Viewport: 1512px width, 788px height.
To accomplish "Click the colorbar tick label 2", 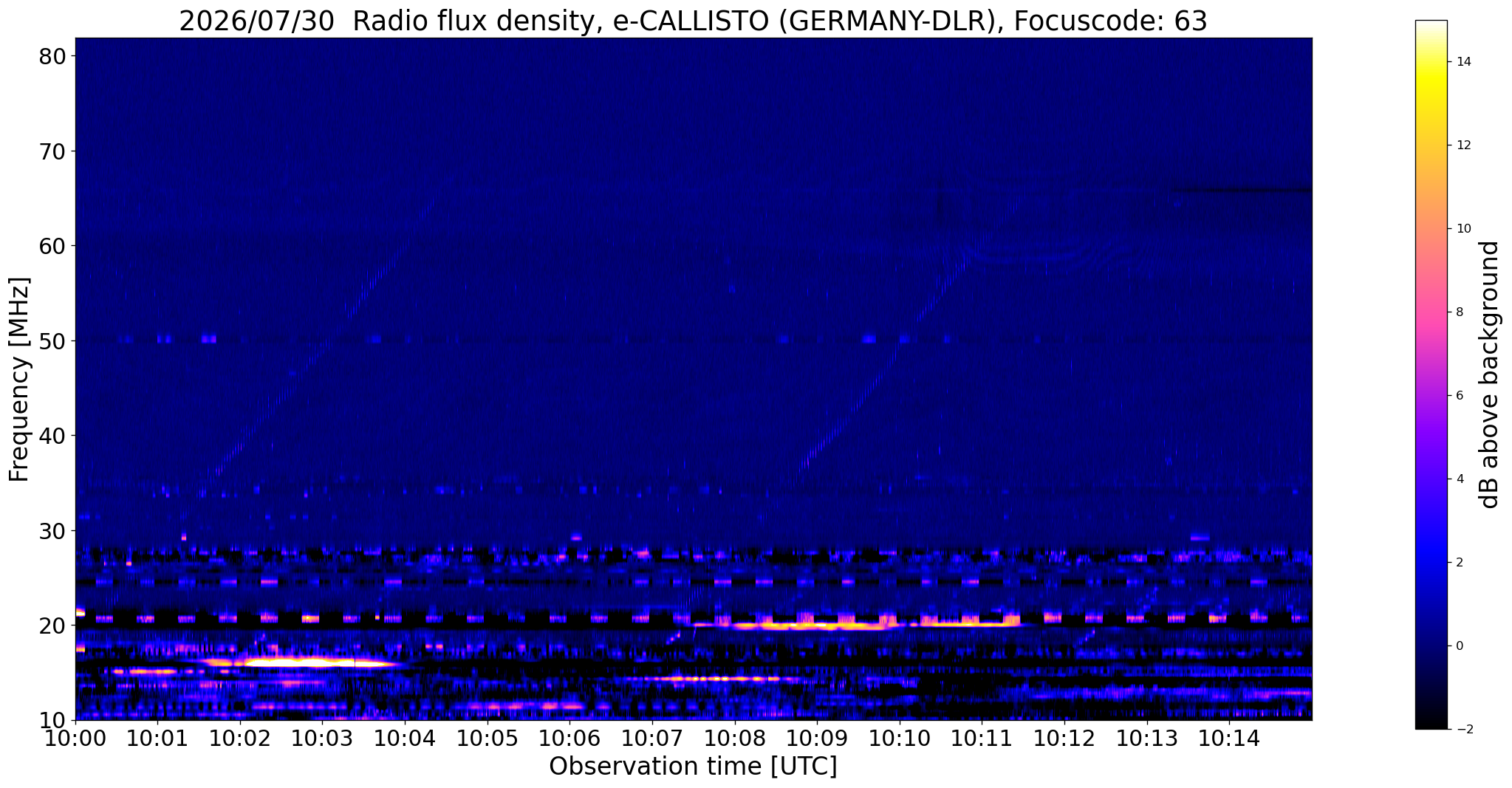I will pos(1460,563).
